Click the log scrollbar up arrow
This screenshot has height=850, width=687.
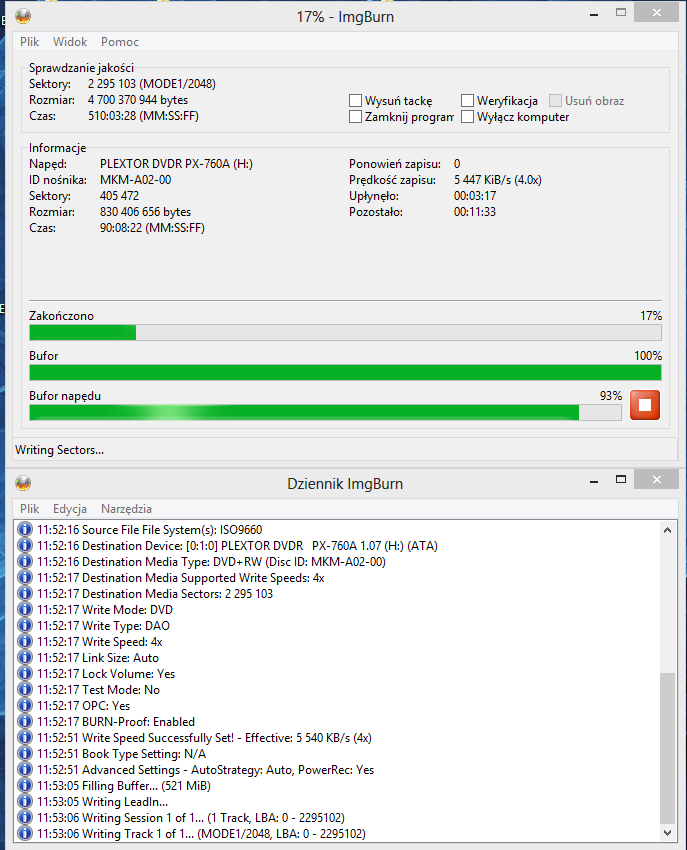(x=667, y=530)
